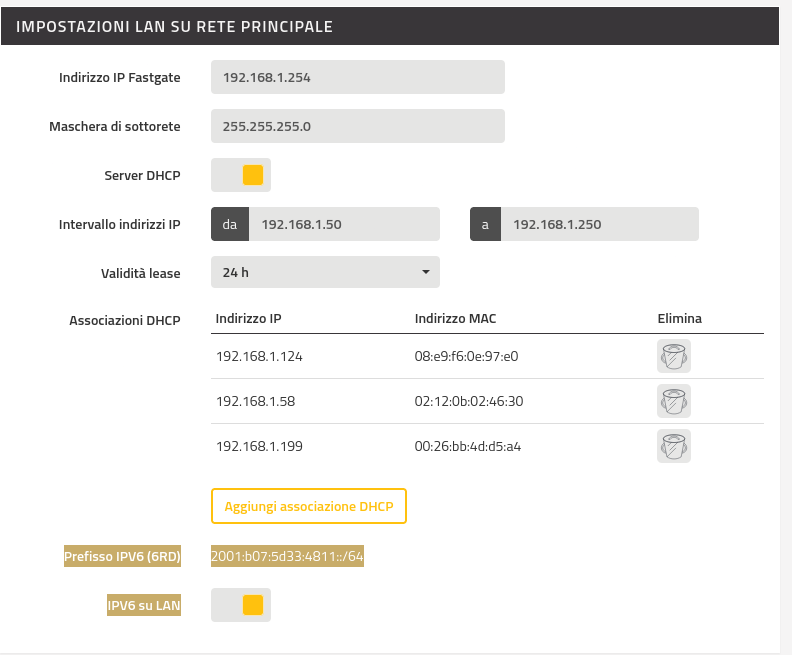792x655 pixels.
Task: Click the Indirizzo MAC column header
Action: tap(456, 319)
